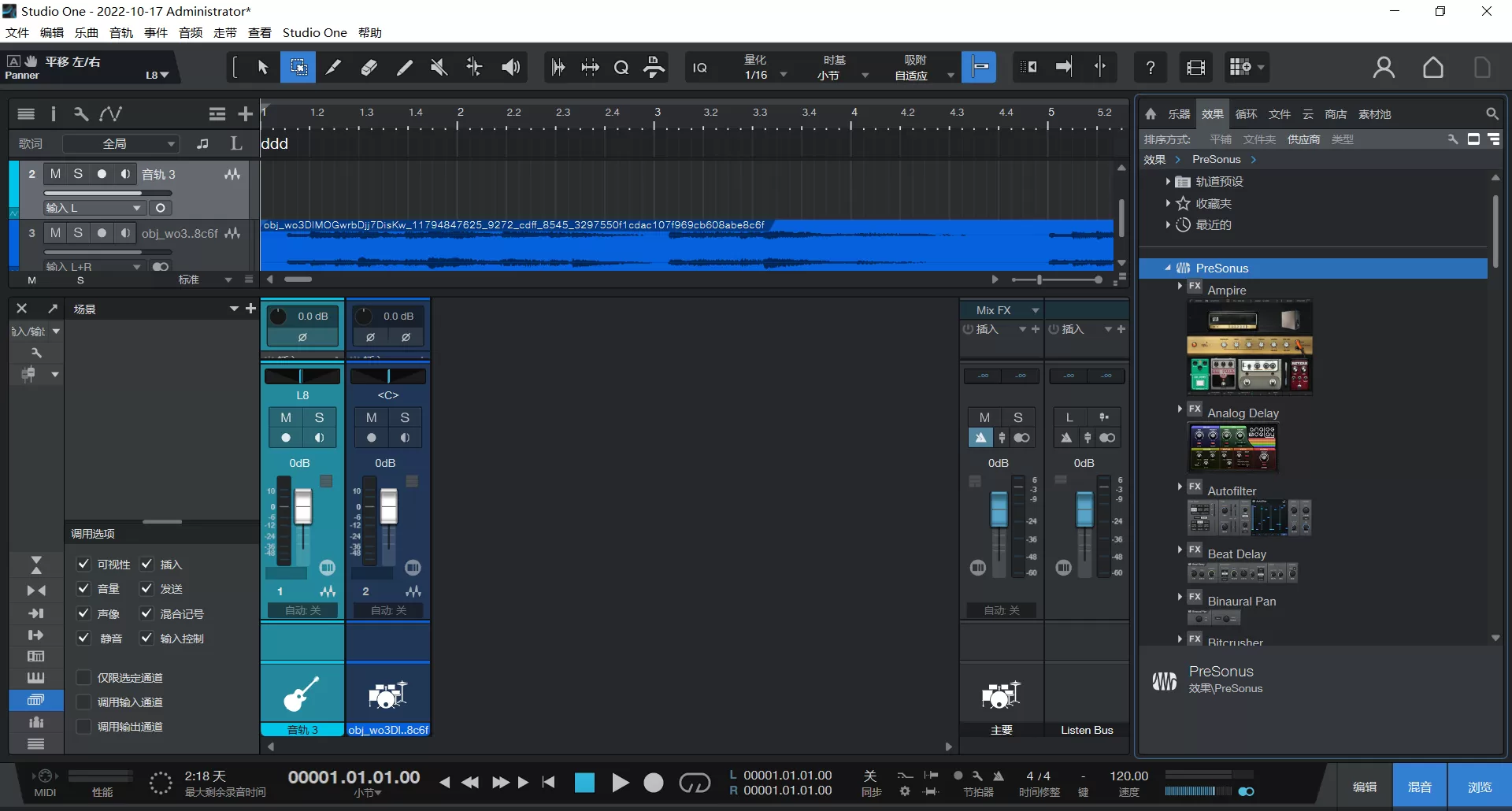Image resolution: width=1512 pixels, height=811 pixels.
Task: Click the PreSonus breadcrumb link
Action: point(1216,159)
